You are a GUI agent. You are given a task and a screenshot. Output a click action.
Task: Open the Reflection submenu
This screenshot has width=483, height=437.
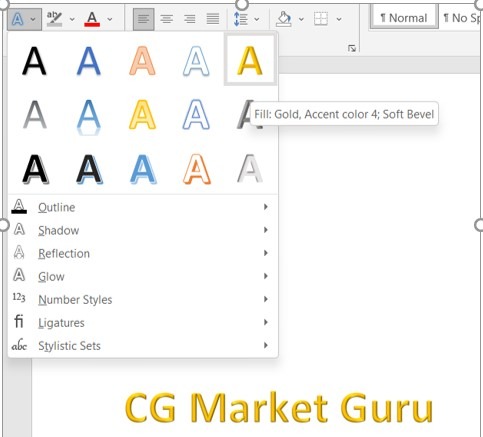tap(143, 253)
